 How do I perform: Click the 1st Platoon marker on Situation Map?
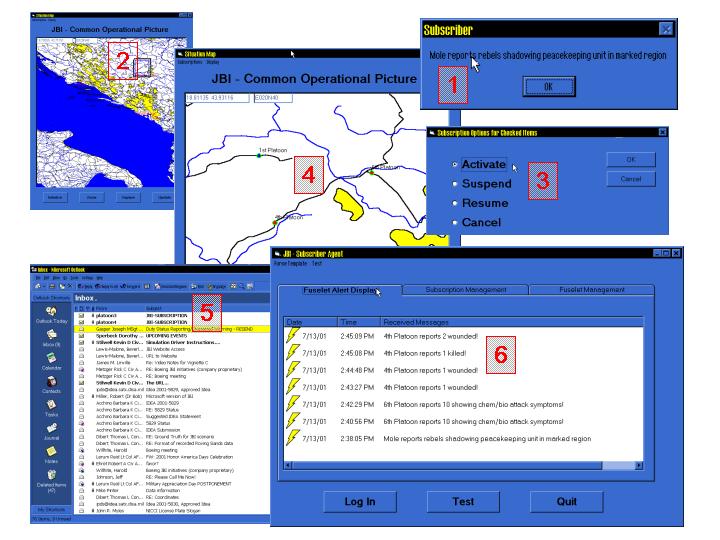(259, 156)
